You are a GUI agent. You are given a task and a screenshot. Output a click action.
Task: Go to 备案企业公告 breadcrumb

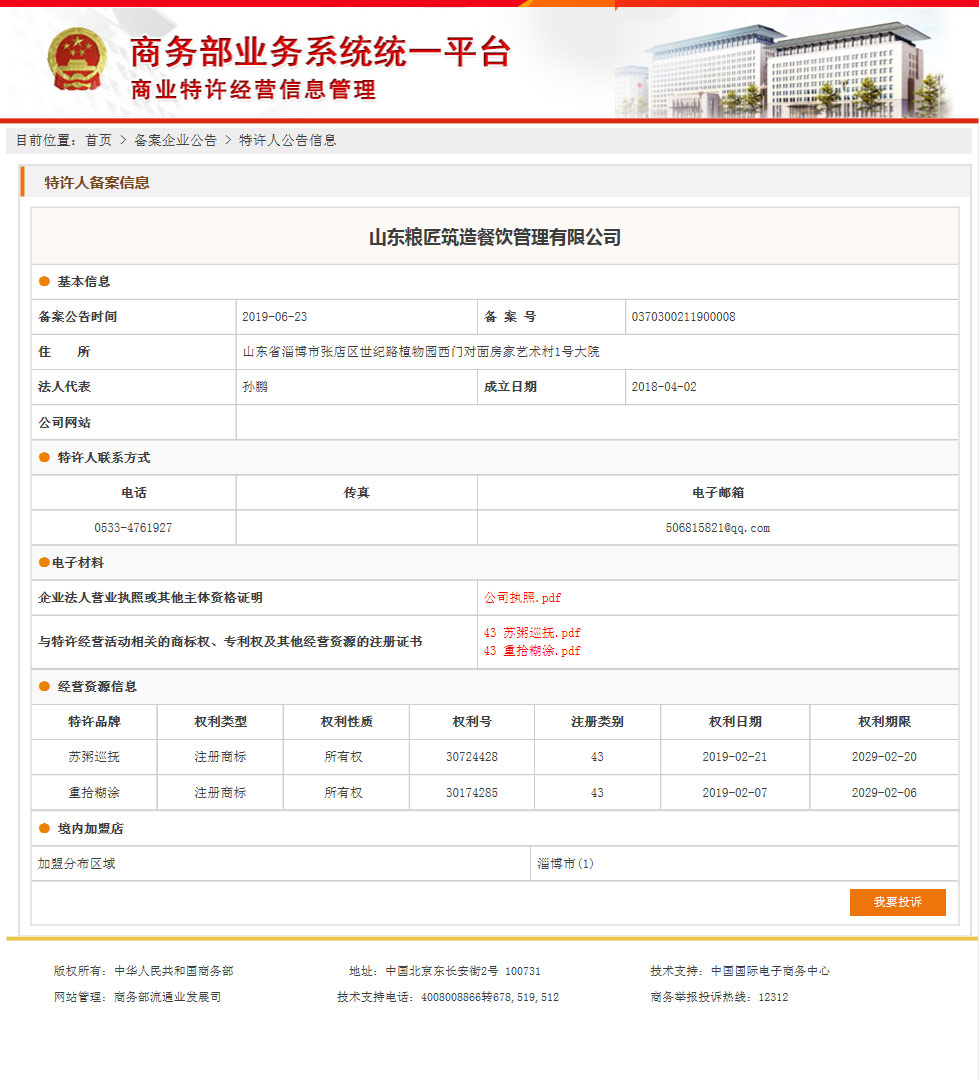(175, 141)
